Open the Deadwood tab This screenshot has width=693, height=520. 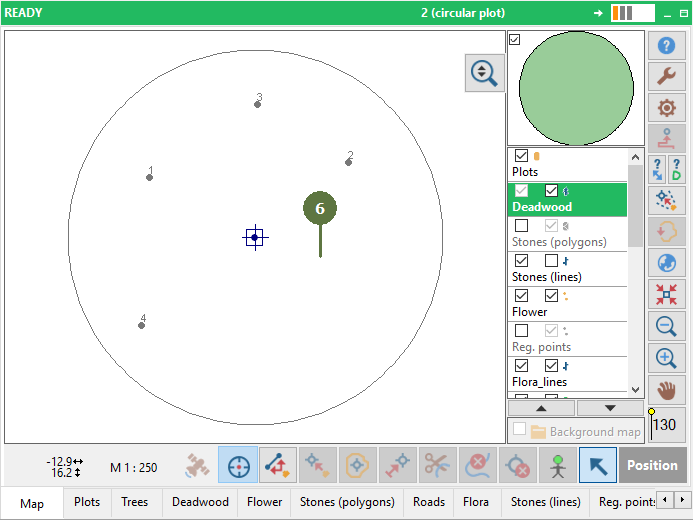[200, 502]
